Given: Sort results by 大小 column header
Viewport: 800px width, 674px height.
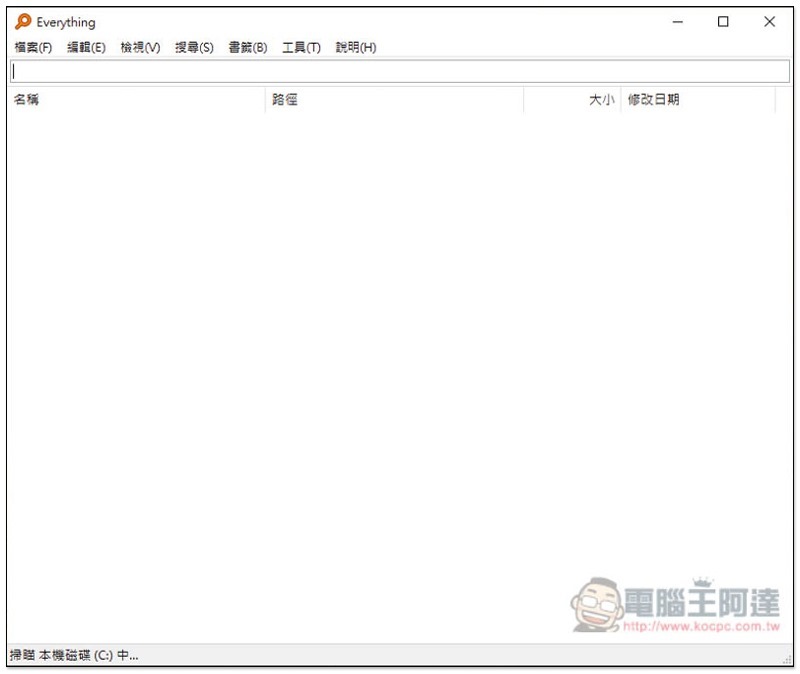Looking at the screenshot, I should click(x=572, y=99).
